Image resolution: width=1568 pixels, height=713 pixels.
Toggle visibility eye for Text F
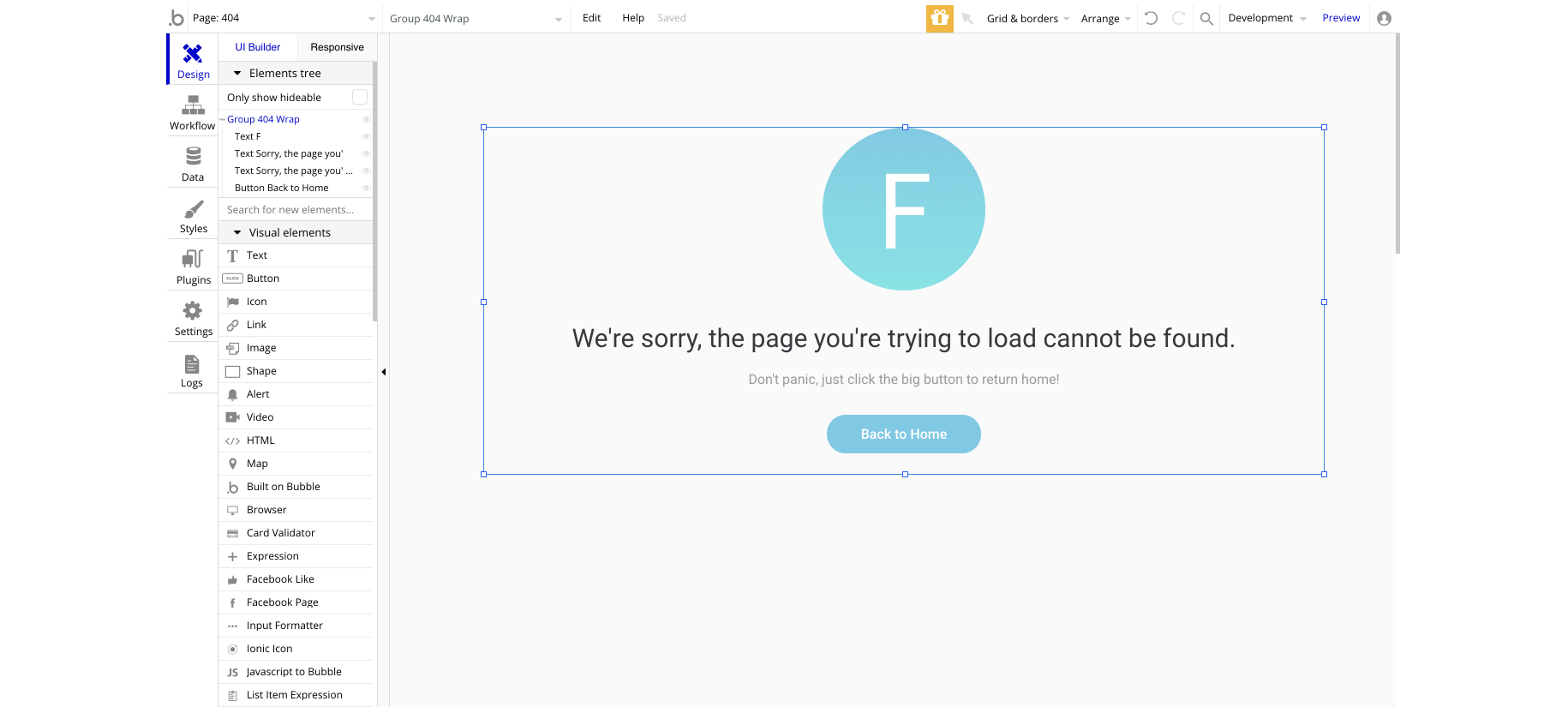pyautogui.click(x=366, y=137)
